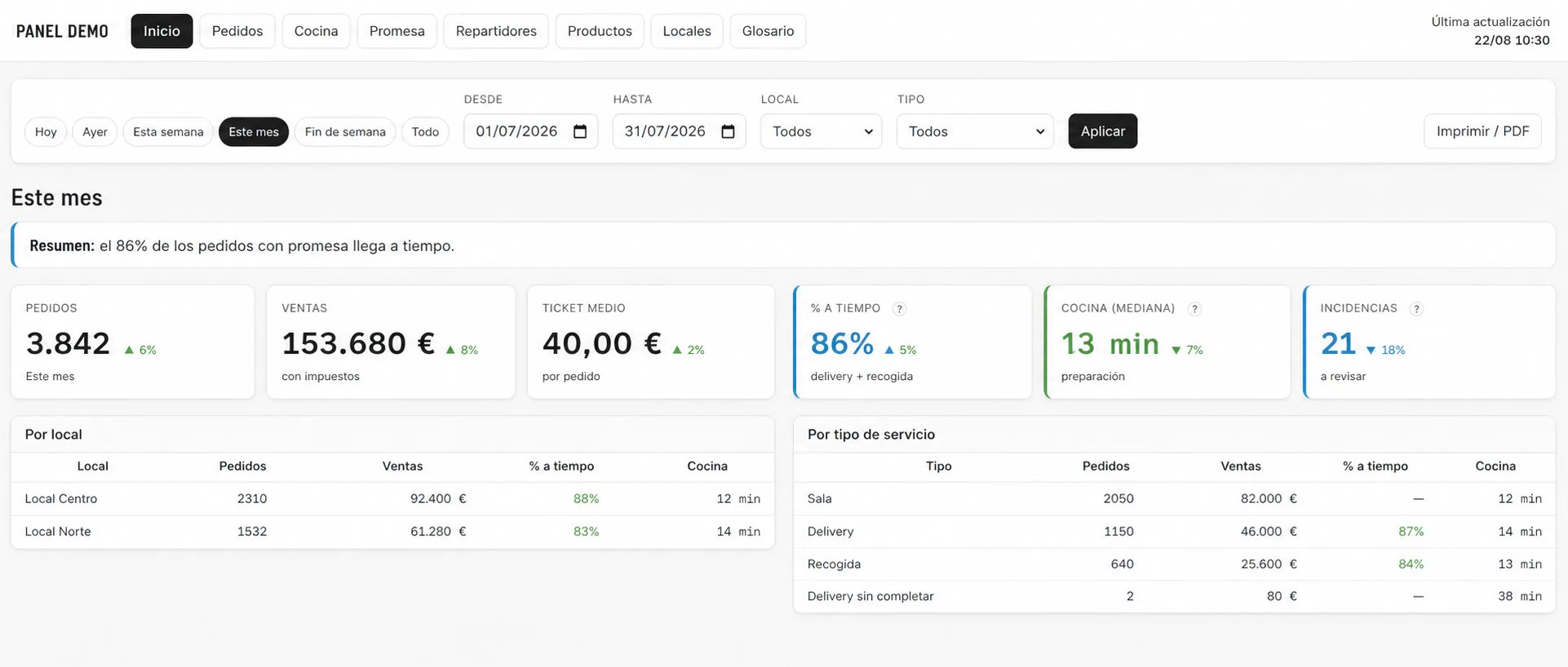Screen dimensions: 1568x667
Task: Go to the Inicio tab
Action: [162, 31]
